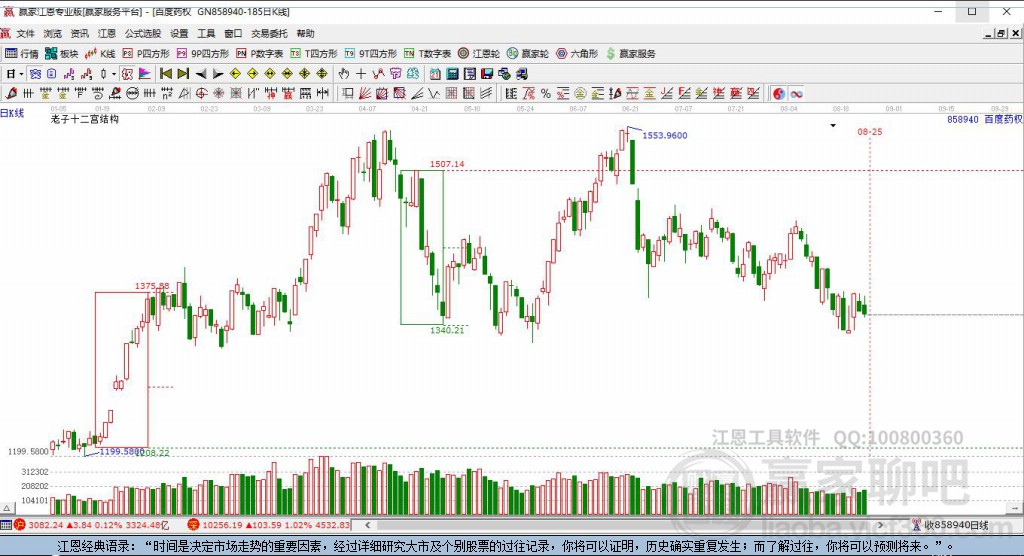
Task: Open the 9P四方形 tool
Action: (x=203, y=54)
